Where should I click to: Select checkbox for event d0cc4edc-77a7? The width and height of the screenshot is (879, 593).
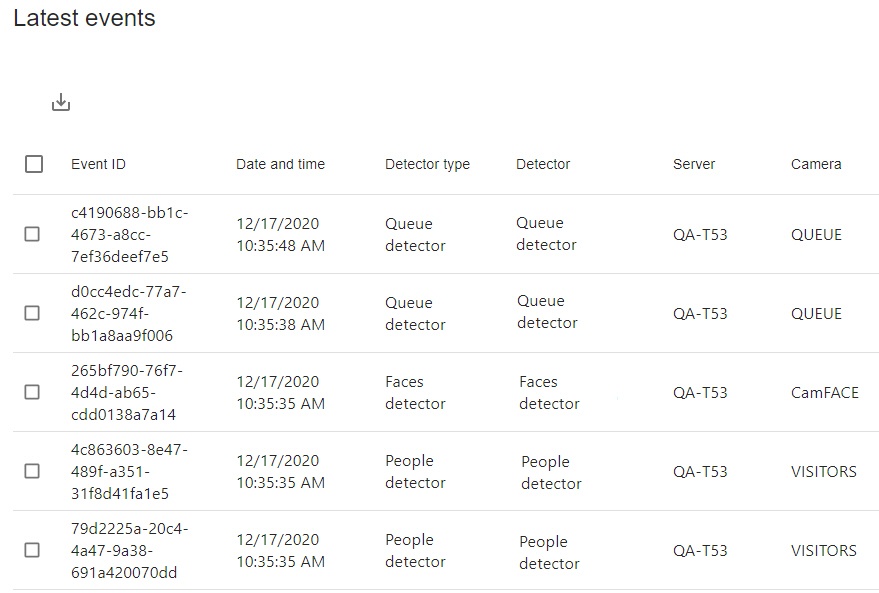[32, 313]
